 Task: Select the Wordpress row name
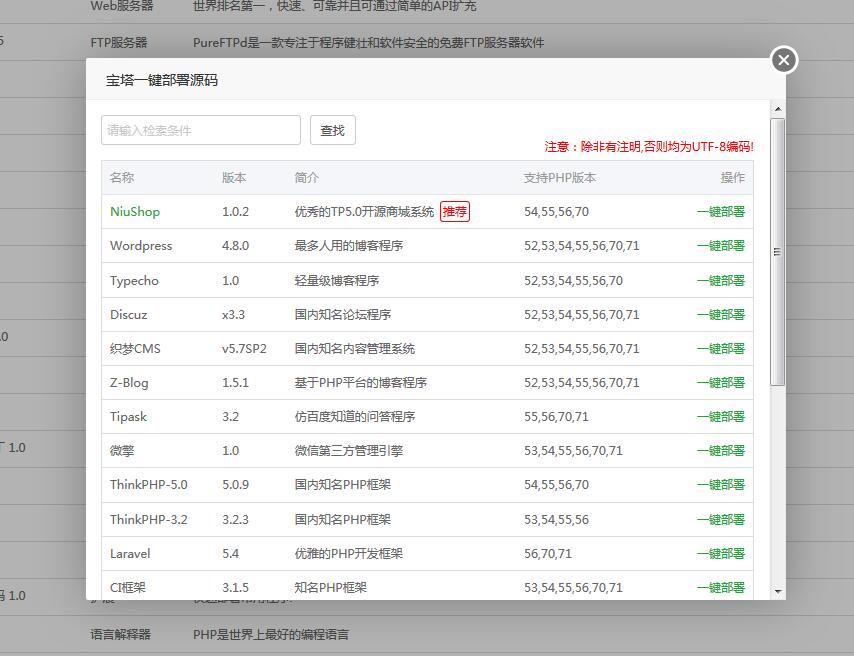click(141, 246)
